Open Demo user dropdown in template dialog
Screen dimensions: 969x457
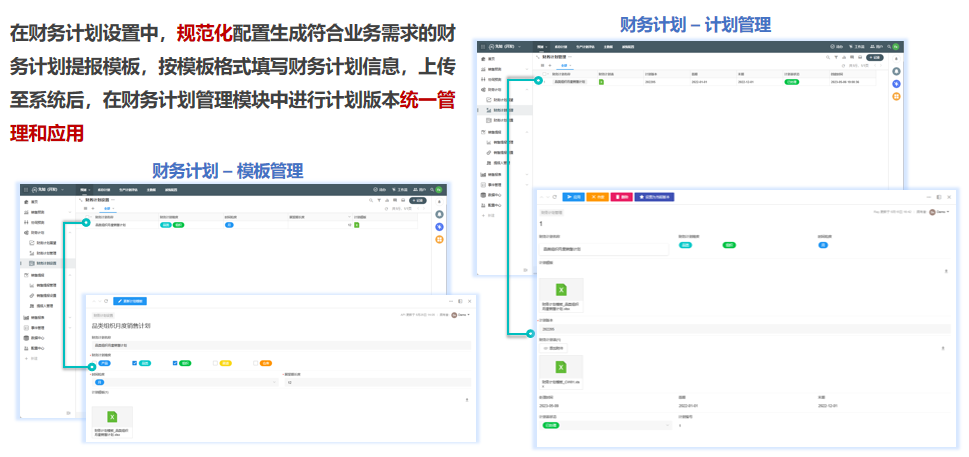point(460,315)
